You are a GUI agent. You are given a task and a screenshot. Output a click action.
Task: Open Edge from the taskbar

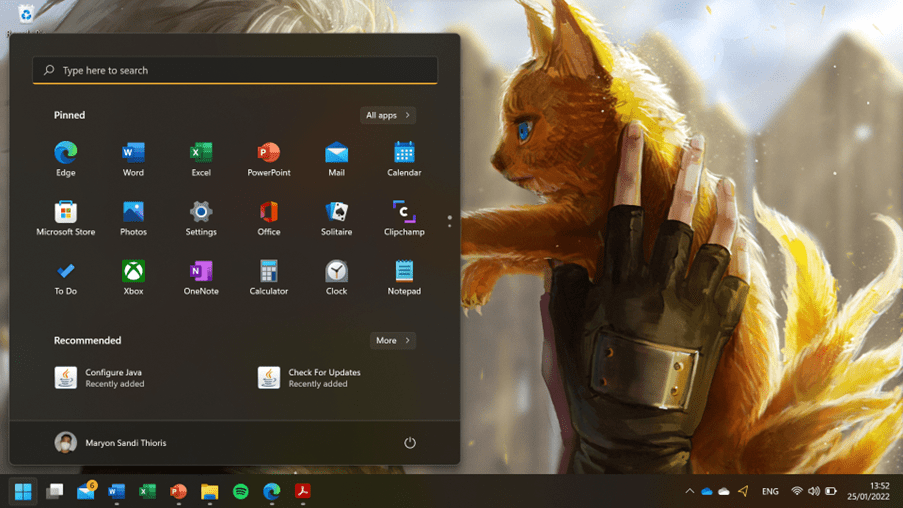272,491
